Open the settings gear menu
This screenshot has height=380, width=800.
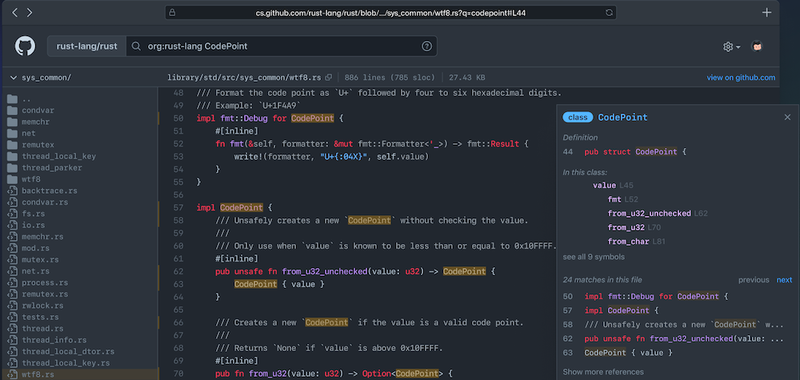731,47
